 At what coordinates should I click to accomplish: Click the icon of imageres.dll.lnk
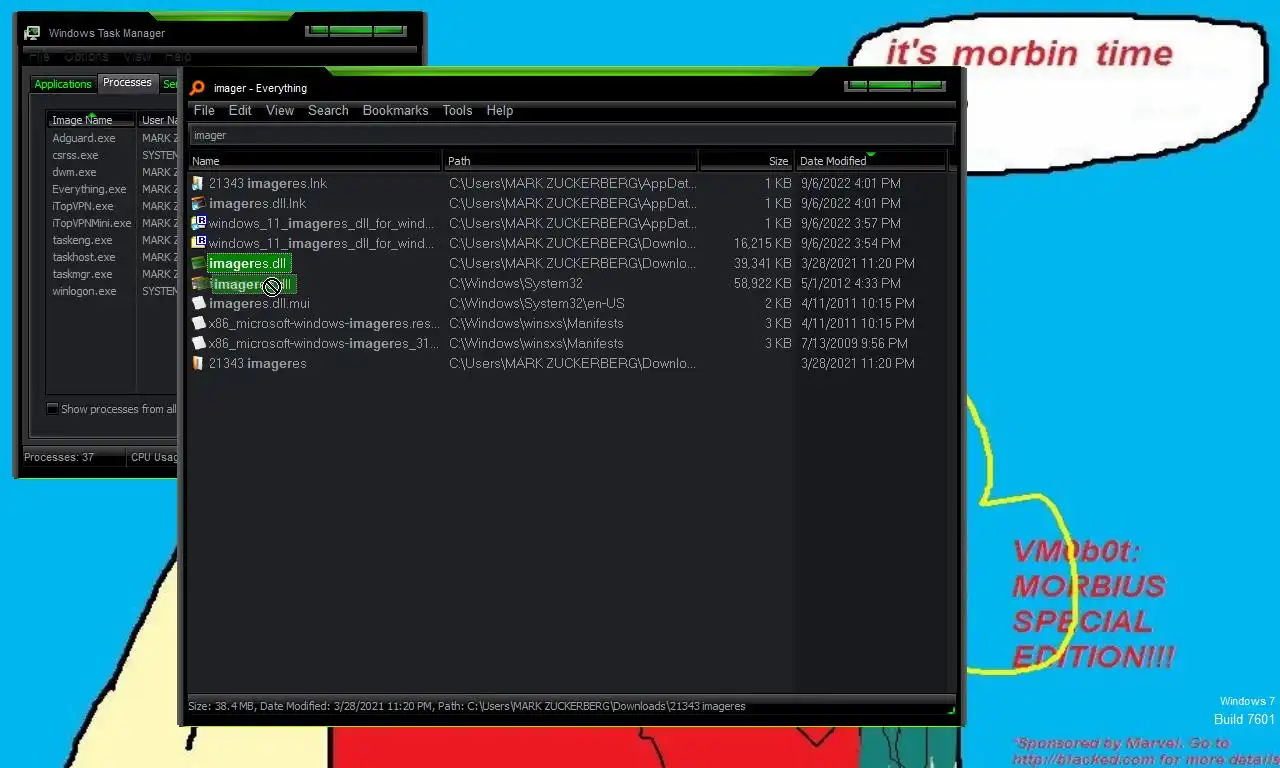199,204
